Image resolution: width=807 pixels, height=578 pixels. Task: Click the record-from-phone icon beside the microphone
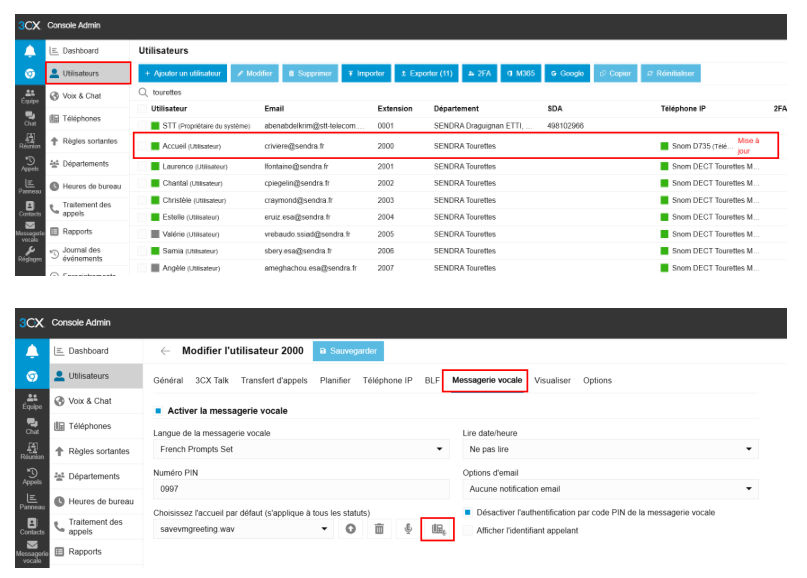pos(437,529)
